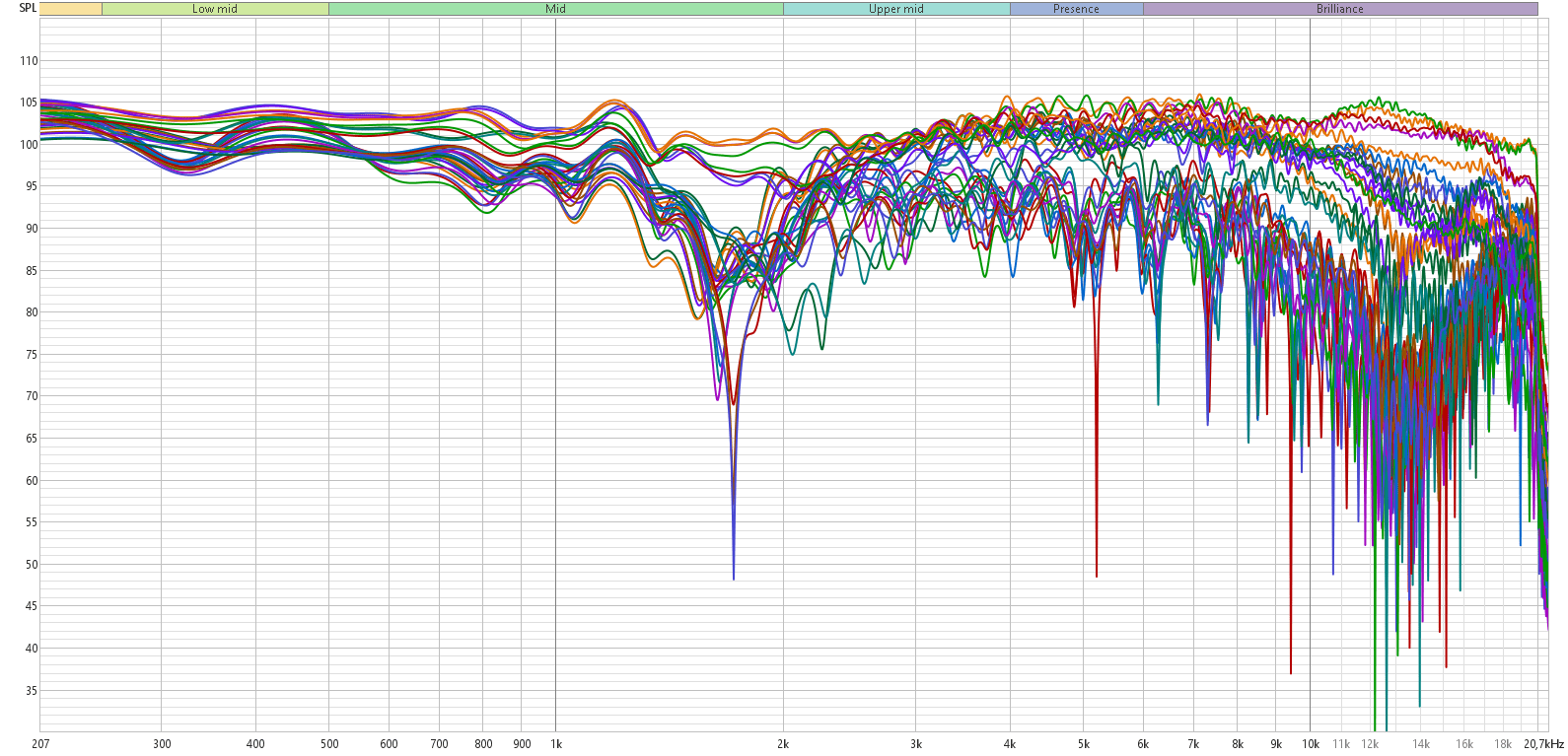This screenshot has height=756, width=1568.
Task: Click the 9k frequency axis label
Action: point(1276,744)
